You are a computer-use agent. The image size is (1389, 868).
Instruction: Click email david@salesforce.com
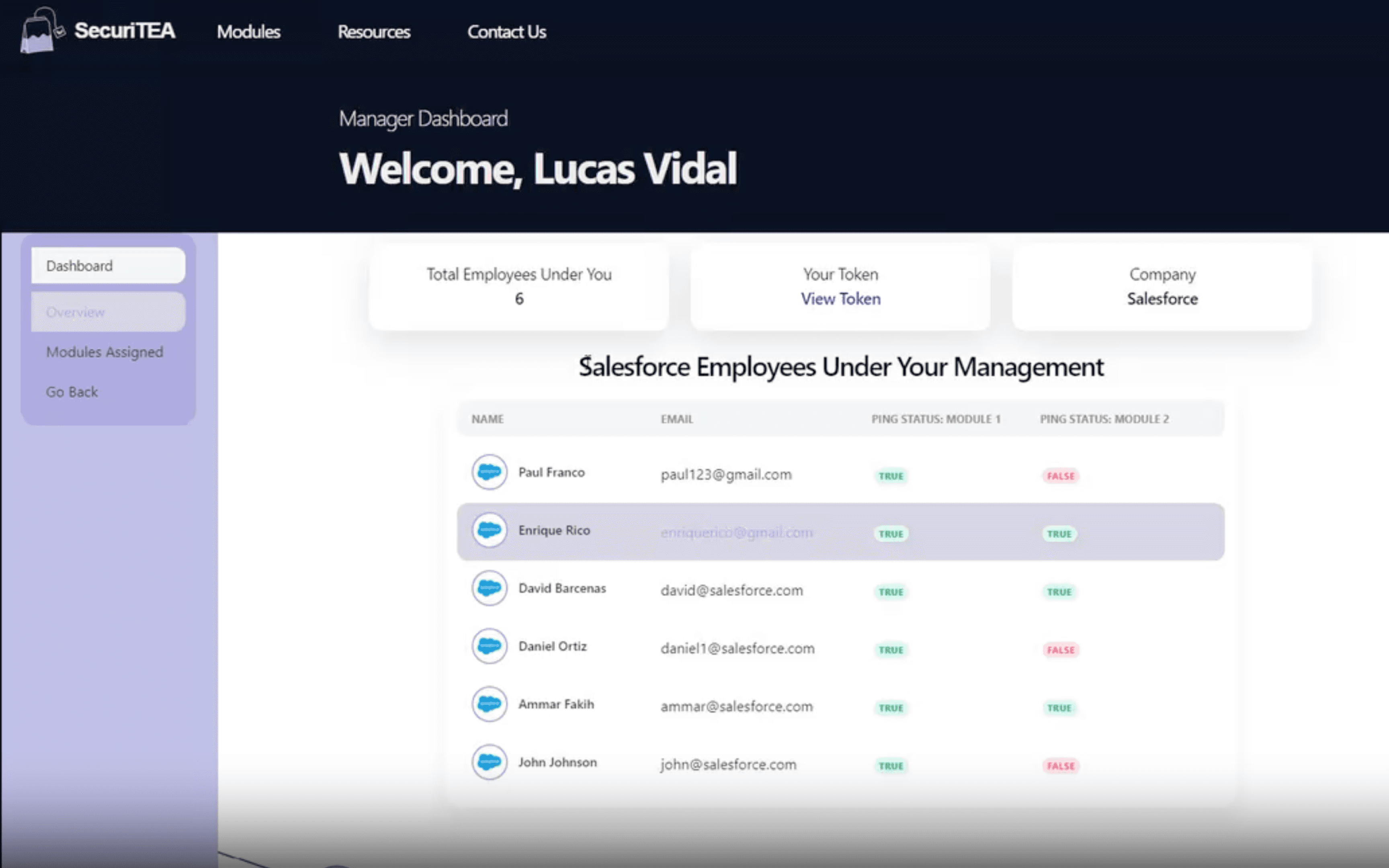click(732, 591)
